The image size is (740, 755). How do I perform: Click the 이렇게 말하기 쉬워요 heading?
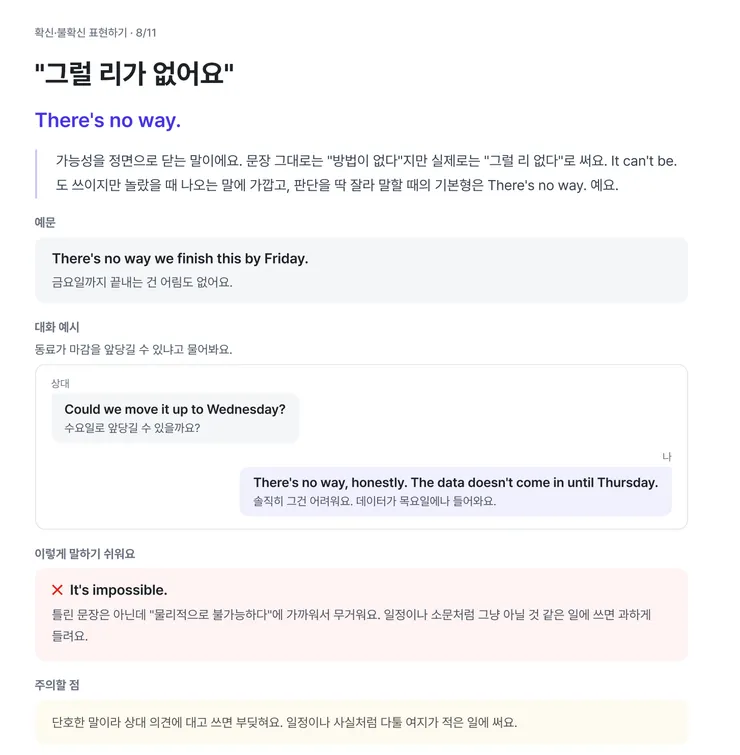click(85, 554)
